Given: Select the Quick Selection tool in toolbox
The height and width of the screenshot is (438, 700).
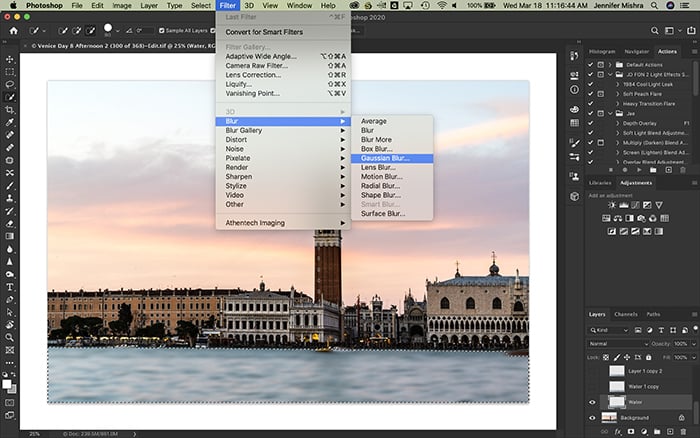Looking at the screenshot, I should click(9, 97).
